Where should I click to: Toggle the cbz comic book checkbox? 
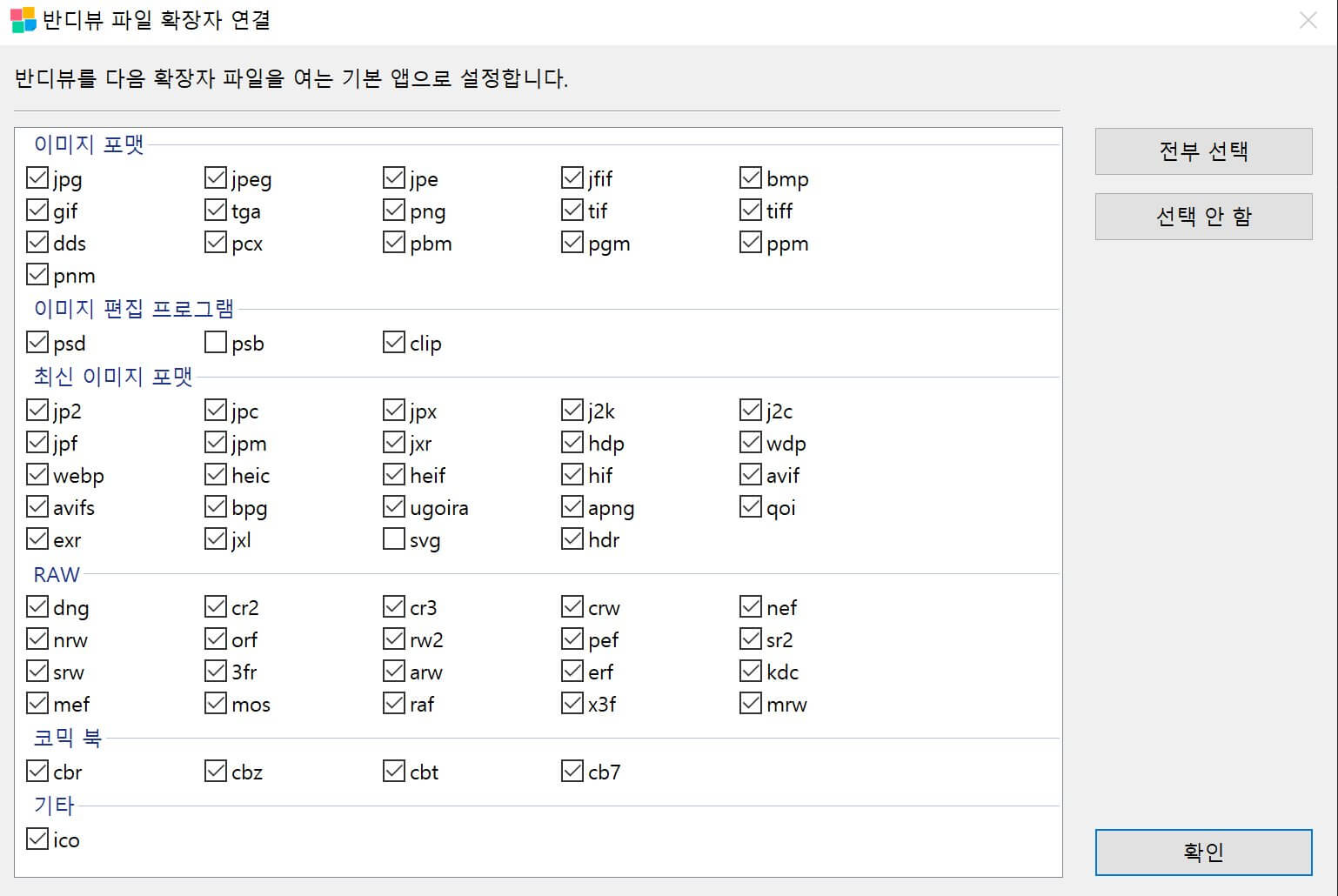(215, 770)
